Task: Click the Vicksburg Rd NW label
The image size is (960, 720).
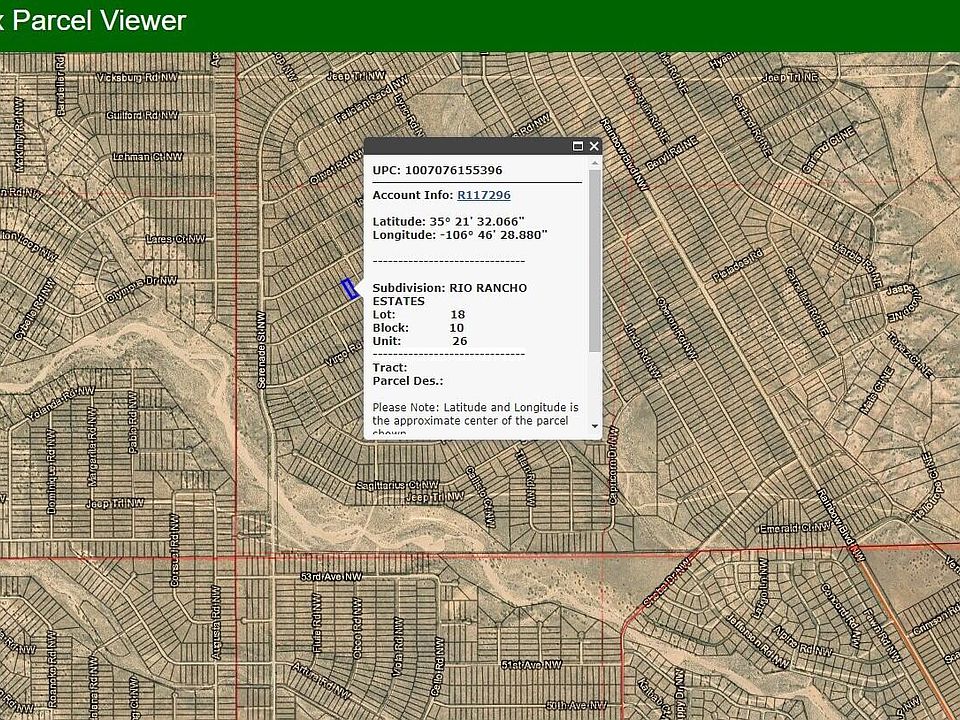Action: [138, 78]
